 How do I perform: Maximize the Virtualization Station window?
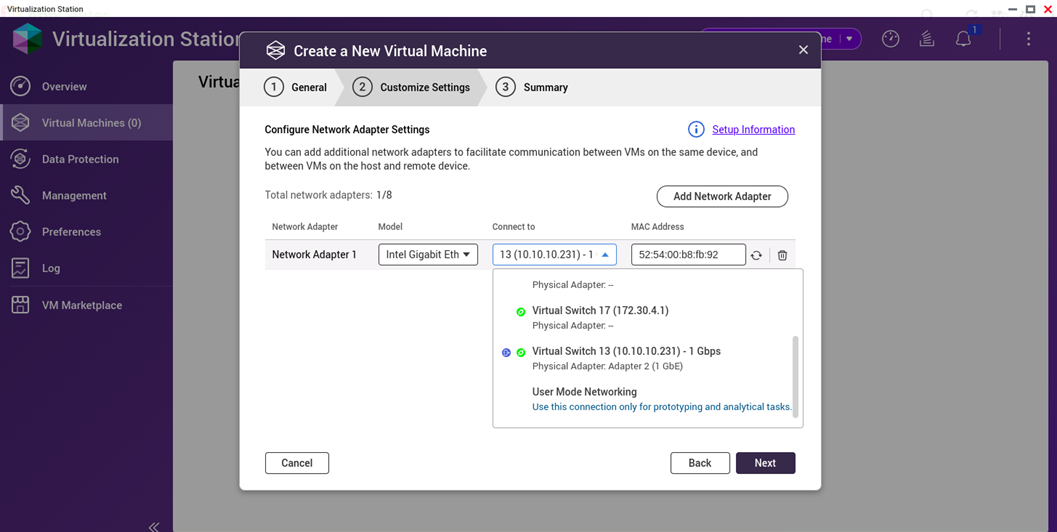[1031, 9]
